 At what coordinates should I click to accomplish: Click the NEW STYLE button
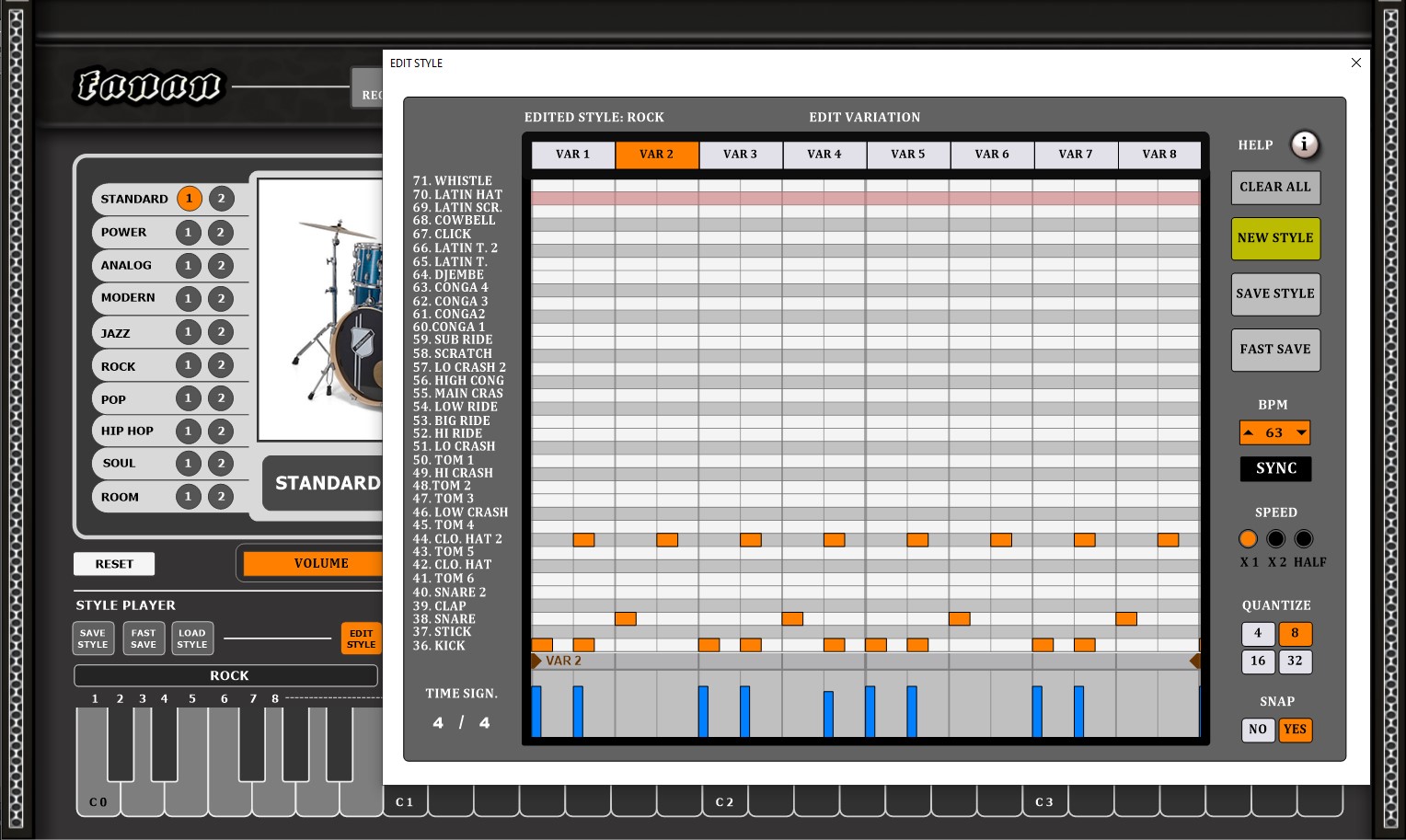pyautogui.click(x=1275, y=238)
